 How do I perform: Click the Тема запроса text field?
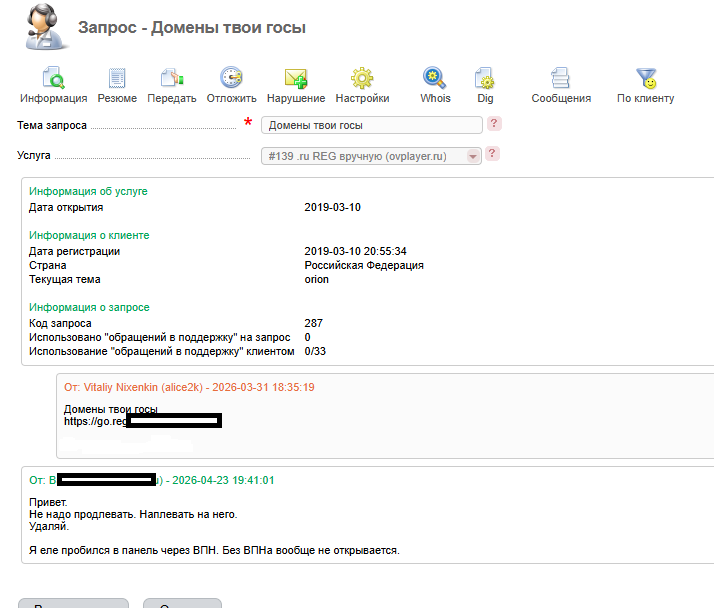coord(371,125)
